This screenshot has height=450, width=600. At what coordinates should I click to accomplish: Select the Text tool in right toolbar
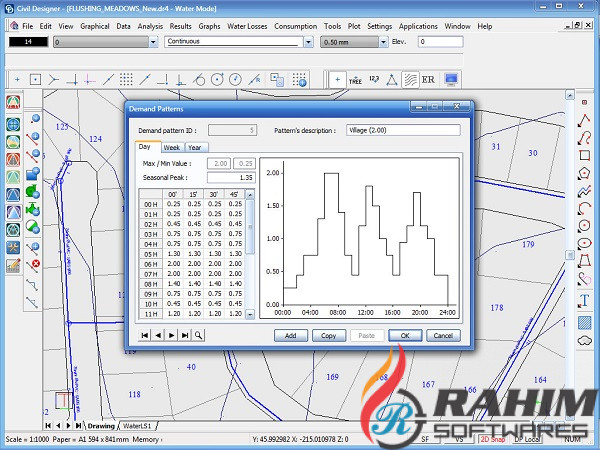[x=584, y=300]
